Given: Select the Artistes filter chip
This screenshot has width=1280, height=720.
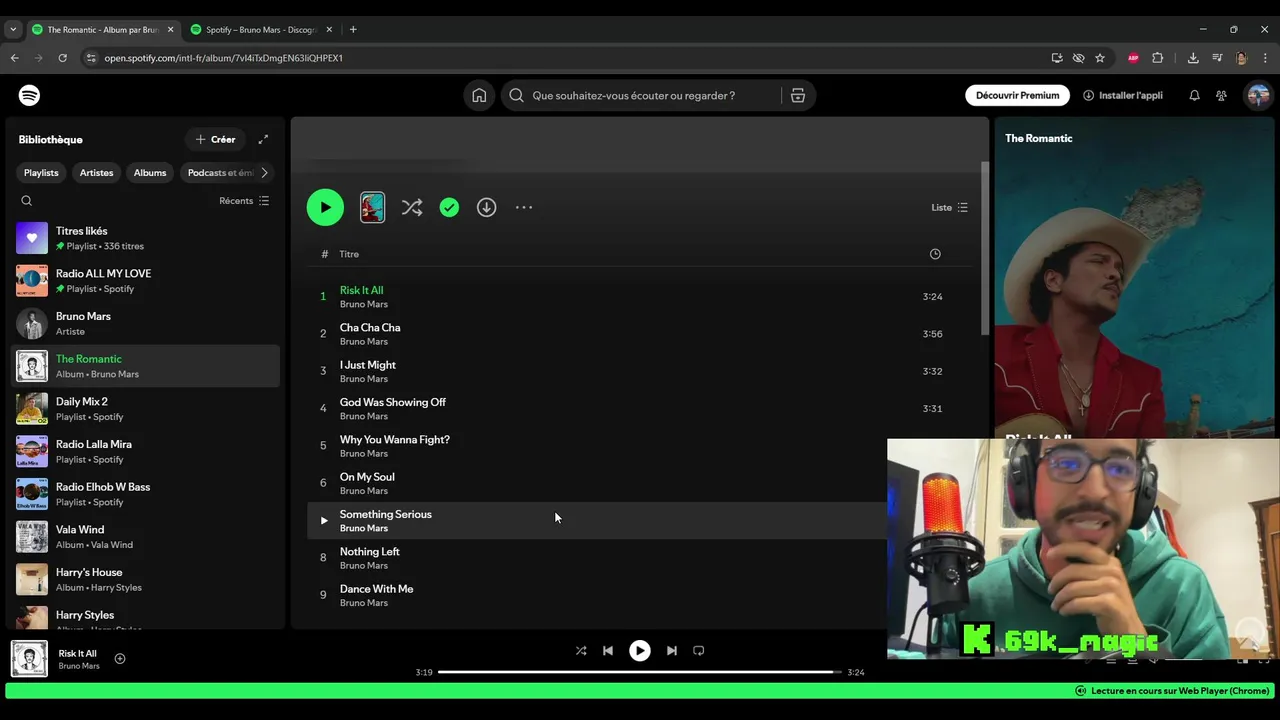Looking at the screenshot, I should pyautogui.click(x=96, y=173).
